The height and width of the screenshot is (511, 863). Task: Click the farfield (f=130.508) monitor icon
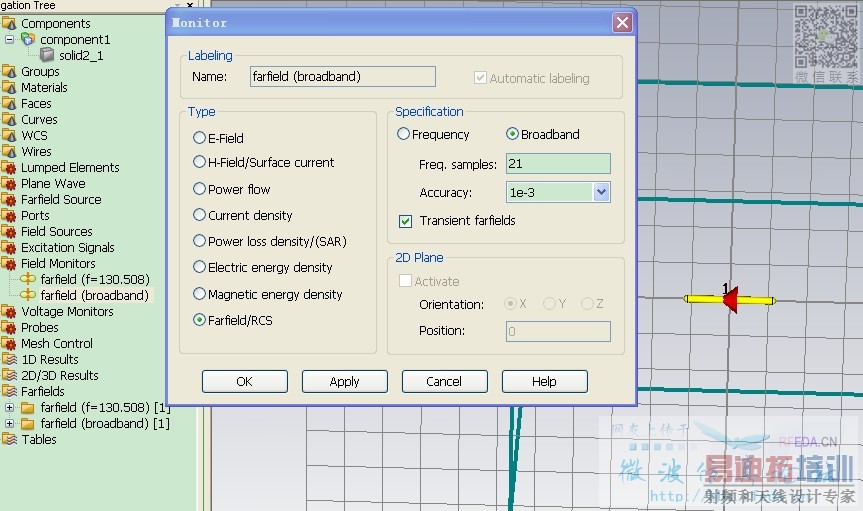tap(28, 279)
